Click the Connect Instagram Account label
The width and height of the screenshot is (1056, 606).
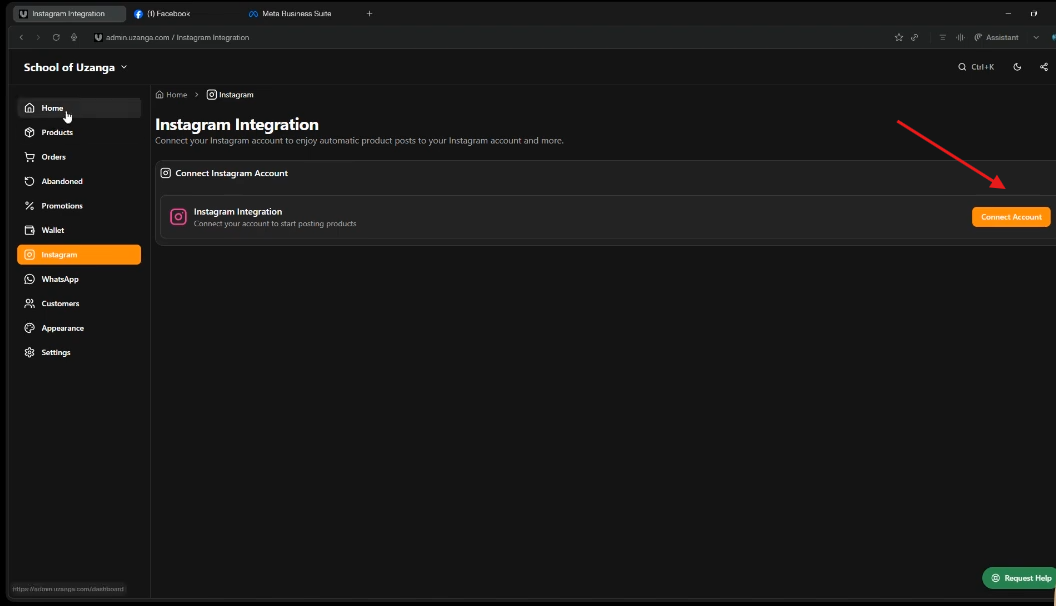(x=232, y=173)
